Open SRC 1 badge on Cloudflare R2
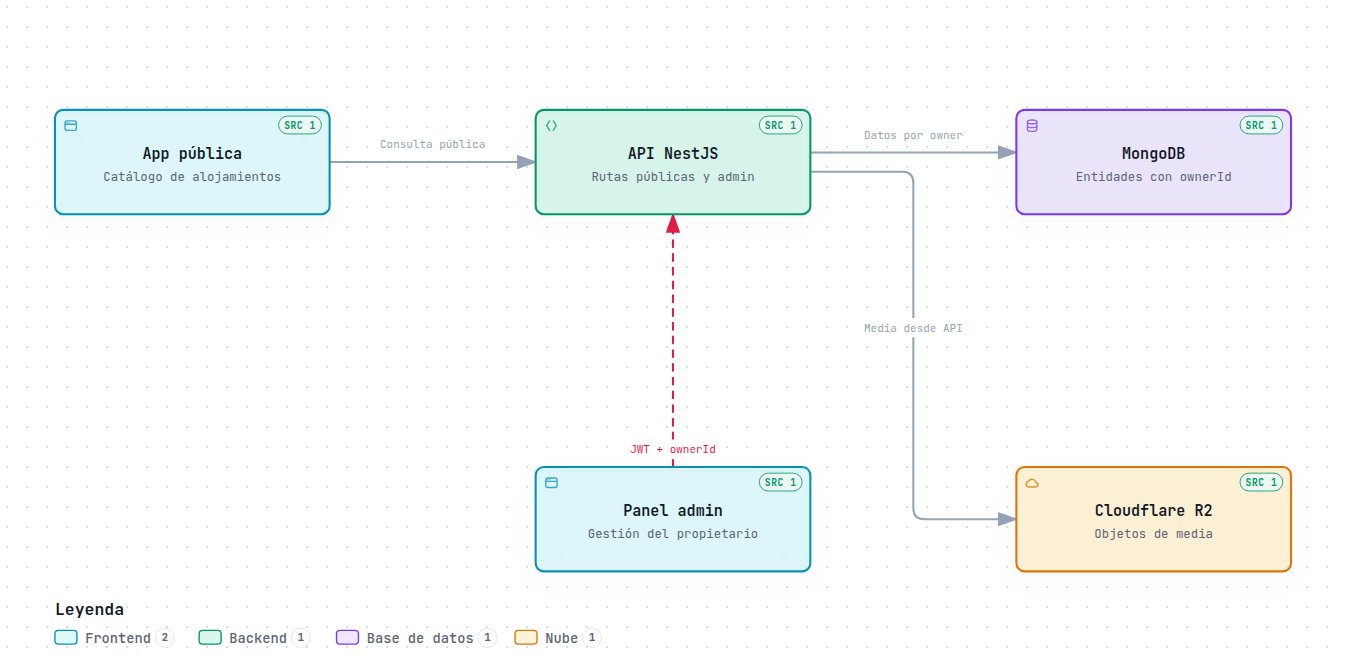Screen dimensions: 1346x665 click(x=1261, y=482)
